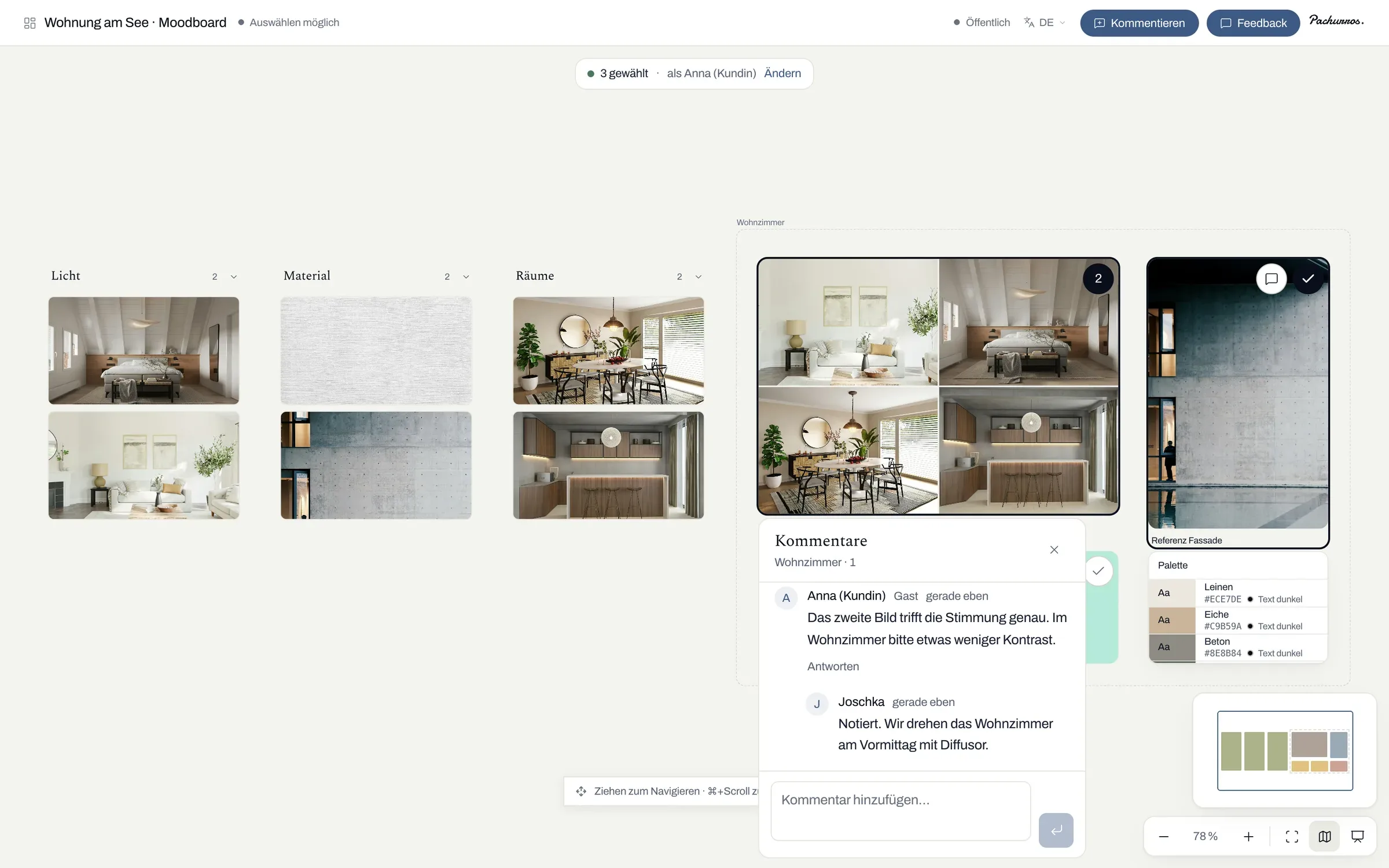Collapse the Licht column with its chevron
1389x868 pixels.
(x=234, y=277)
